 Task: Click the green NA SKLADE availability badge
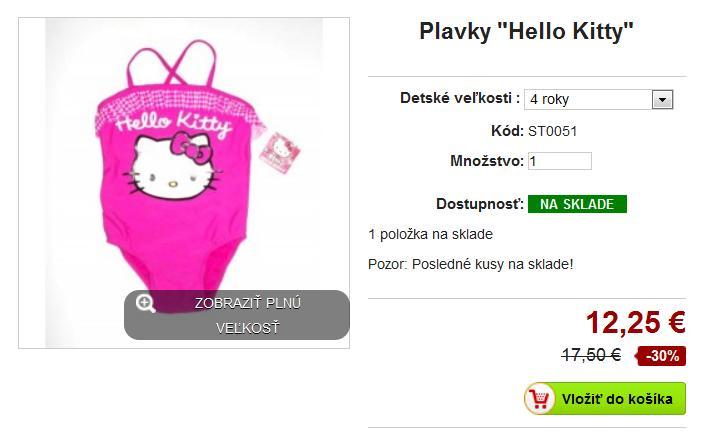click(x=577, y=204)
